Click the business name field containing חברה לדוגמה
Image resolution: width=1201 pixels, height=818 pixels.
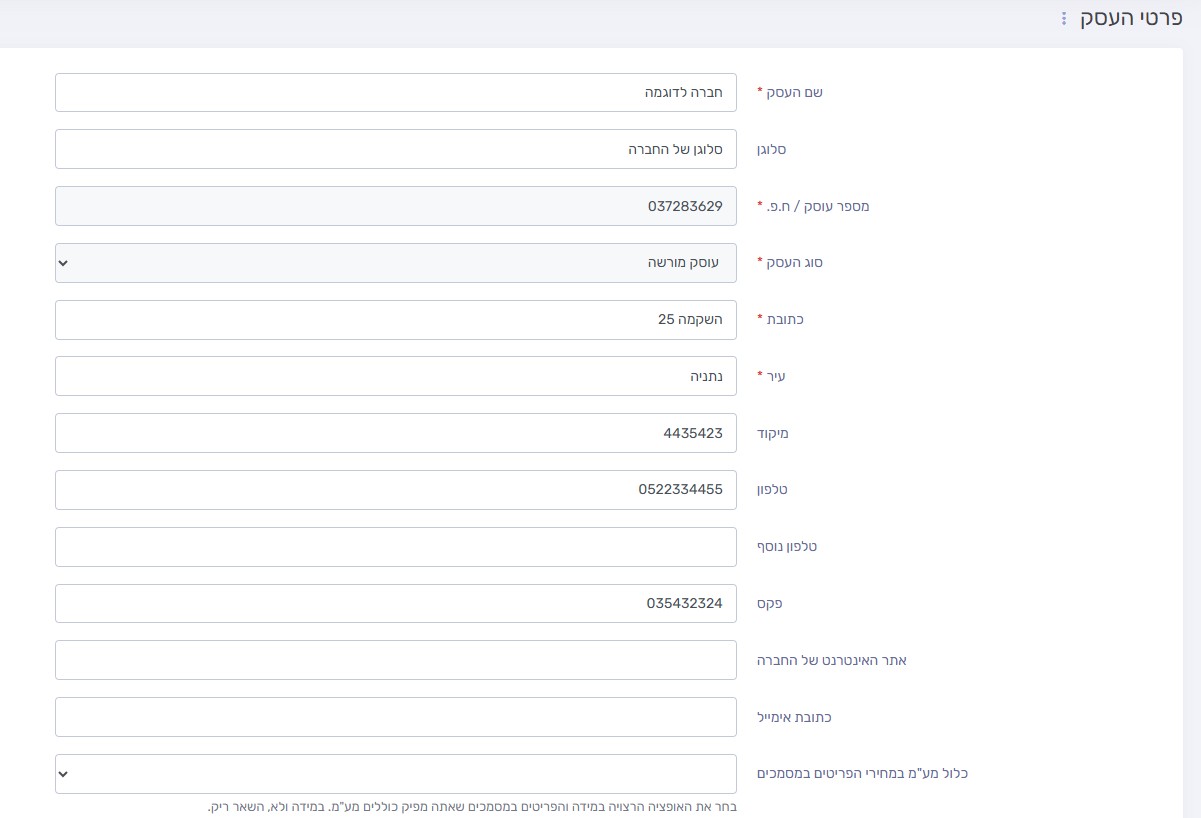tap(395, 92)
